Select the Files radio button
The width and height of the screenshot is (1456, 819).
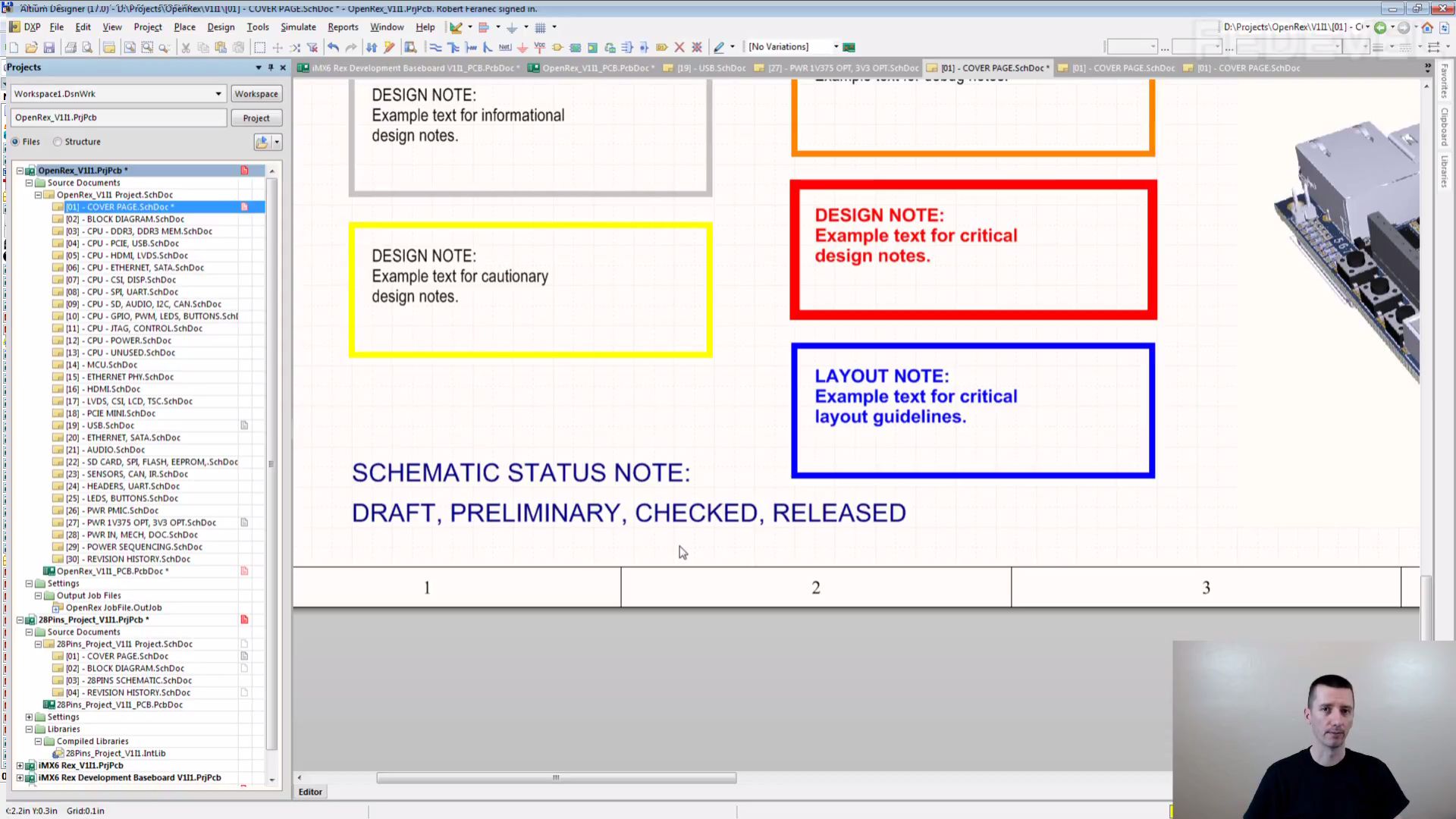pos(16,142)
